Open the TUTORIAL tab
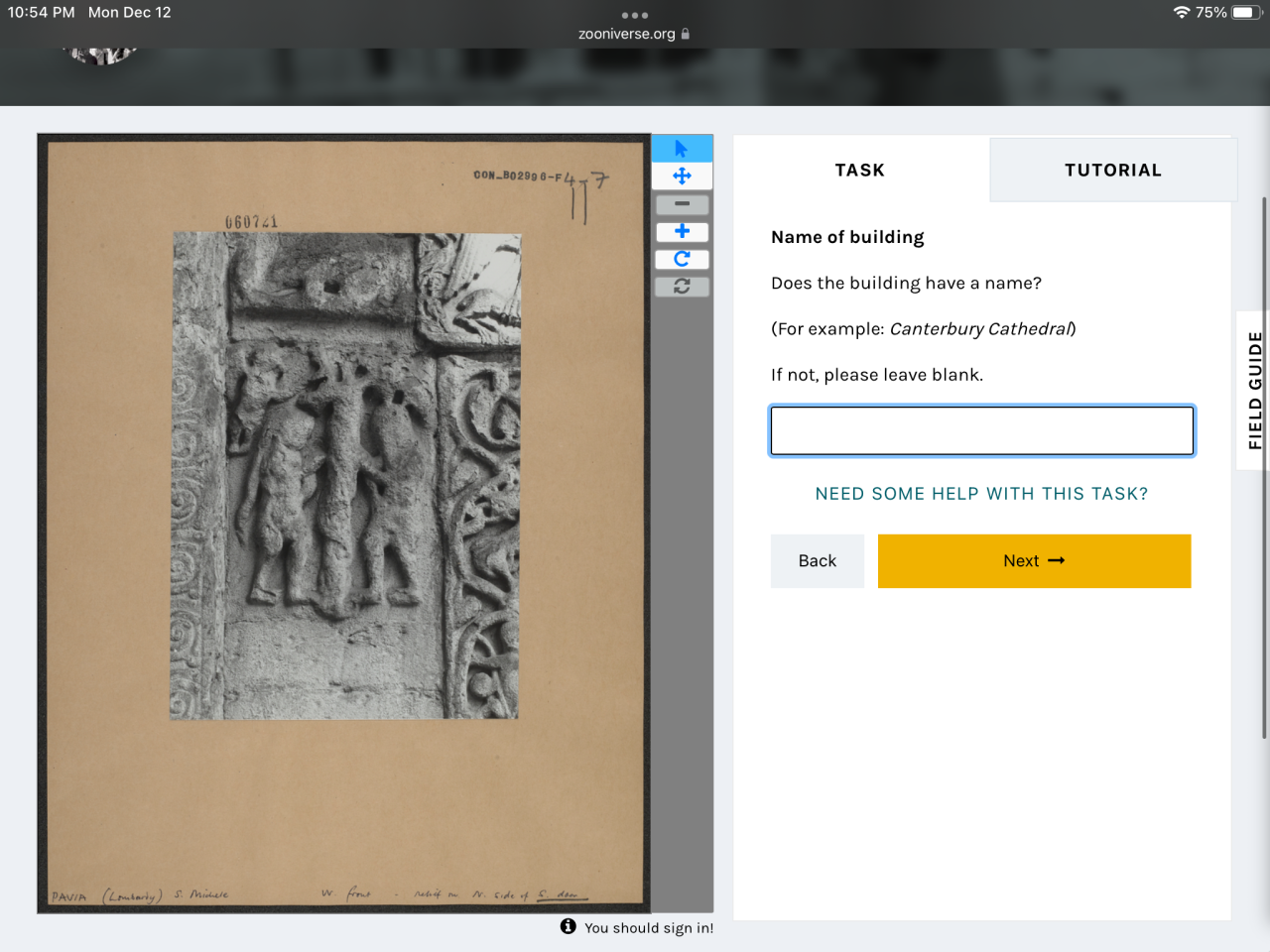 click(x=1113, y=171)
